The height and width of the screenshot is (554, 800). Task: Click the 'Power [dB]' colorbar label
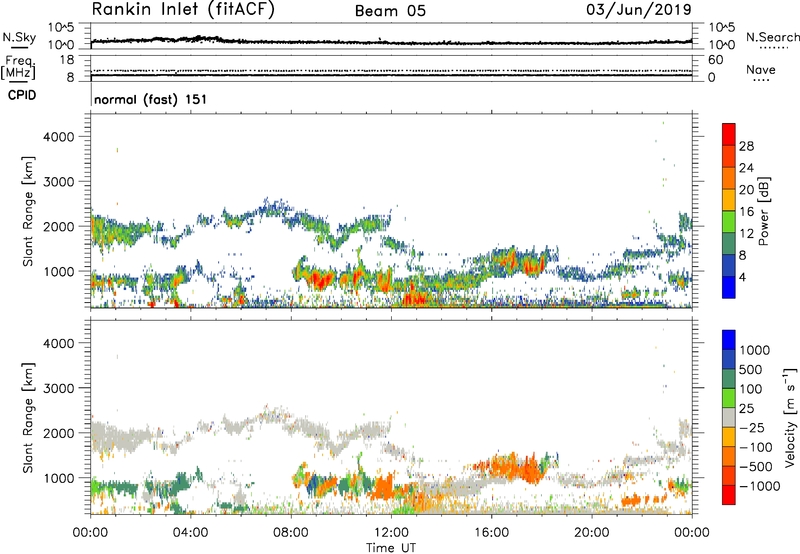click(x=763, y=211)
